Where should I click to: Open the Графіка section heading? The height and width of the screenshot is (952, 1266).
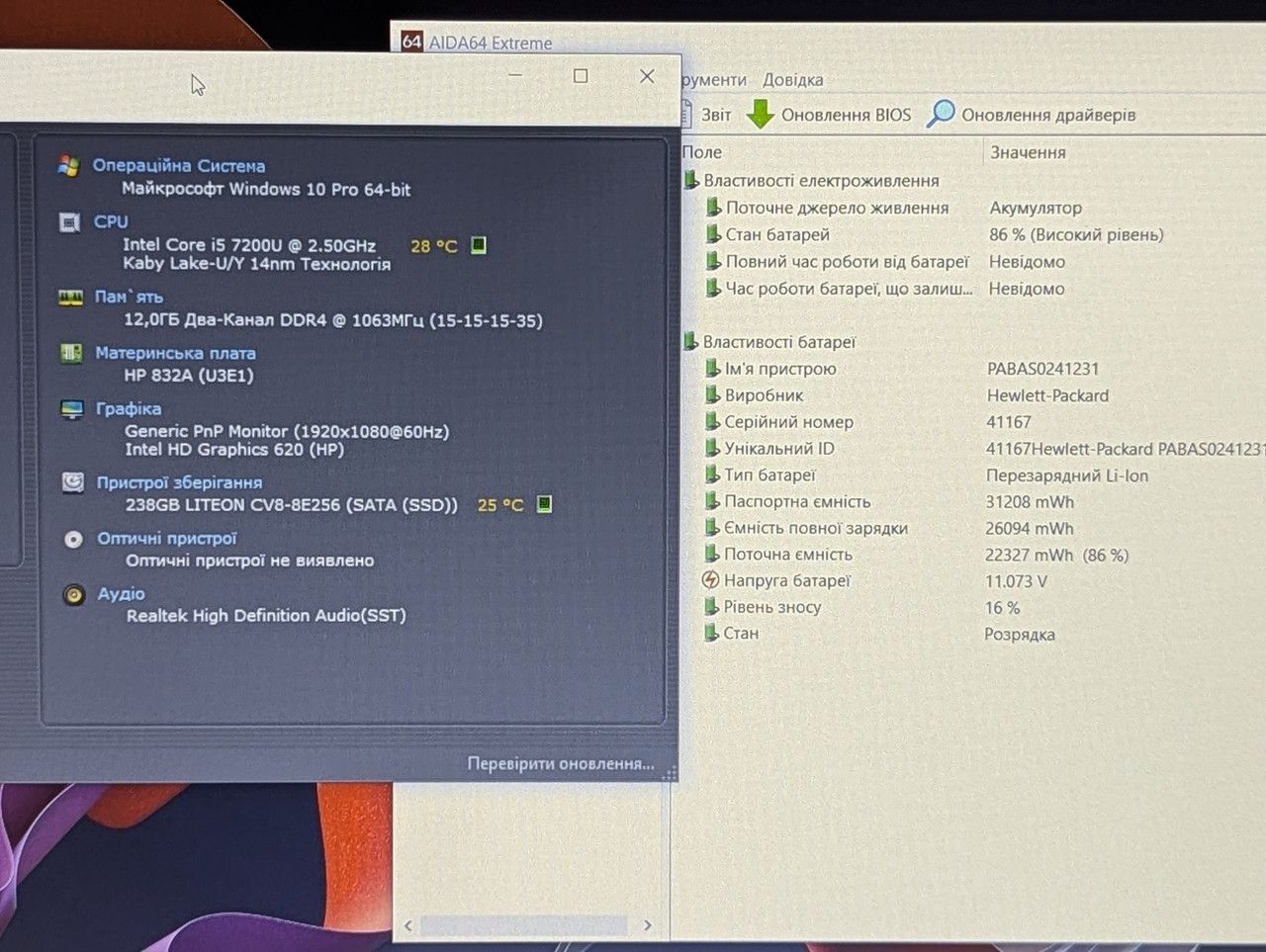tap(129, 408)
